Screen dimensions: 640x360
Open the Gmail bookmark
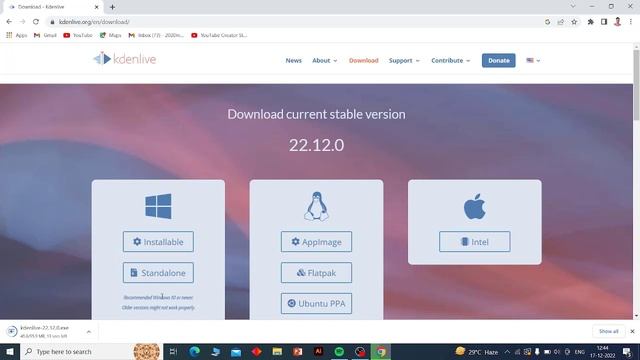(x=45, y=36)
